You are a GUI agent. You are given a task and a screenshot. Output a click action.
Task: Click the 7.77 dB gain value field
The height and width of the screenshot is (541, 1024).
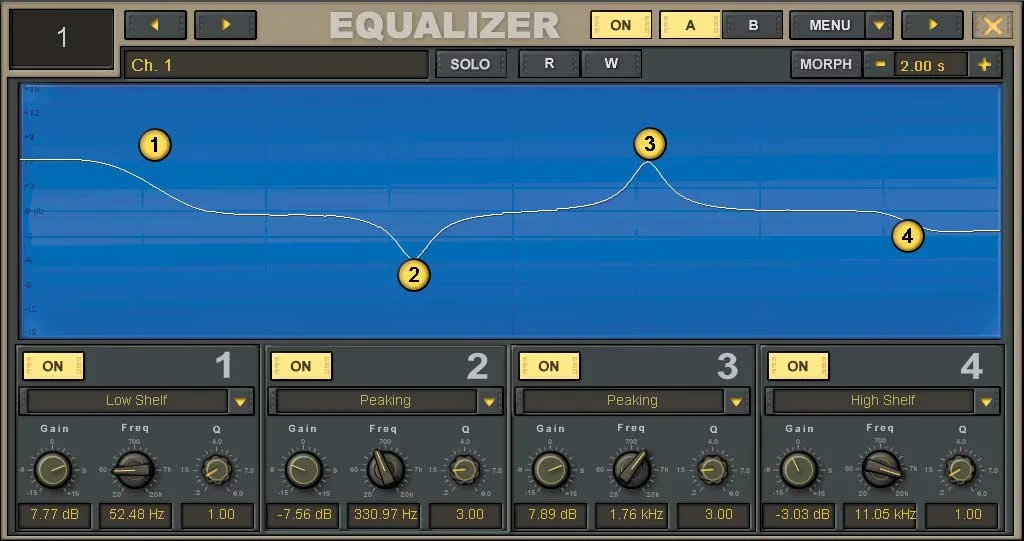tap(54, 515)
